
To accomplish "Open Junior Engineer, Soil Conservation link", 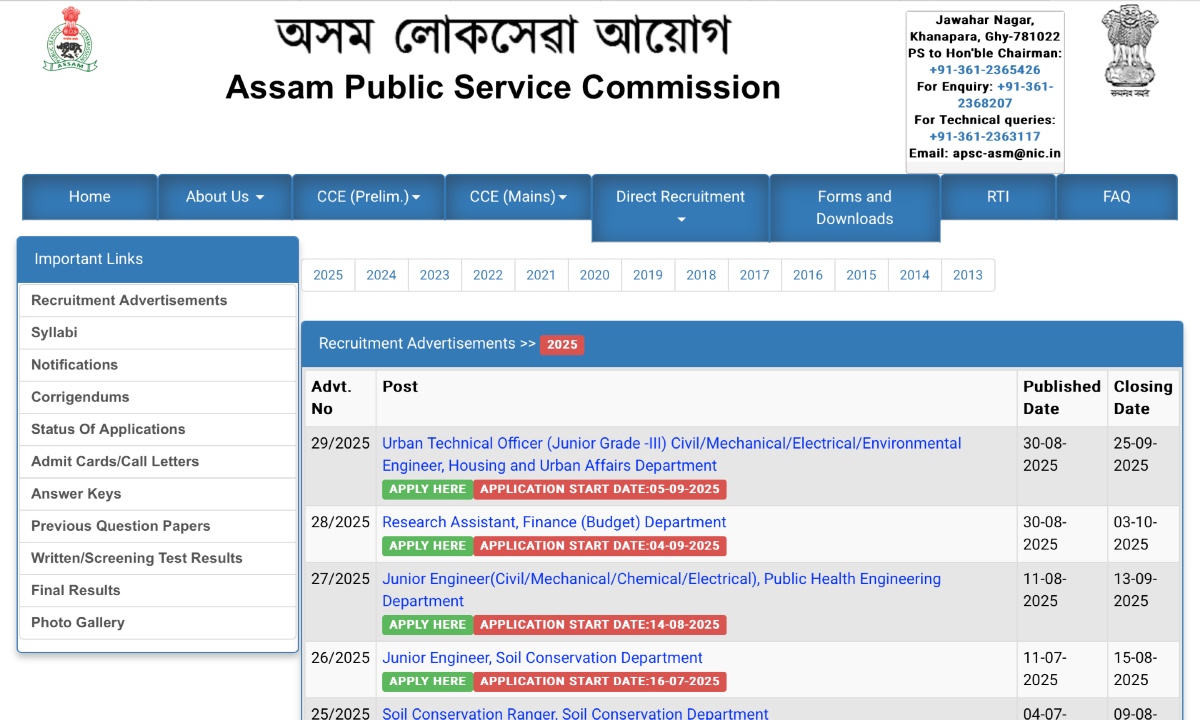I will [542, 658].
